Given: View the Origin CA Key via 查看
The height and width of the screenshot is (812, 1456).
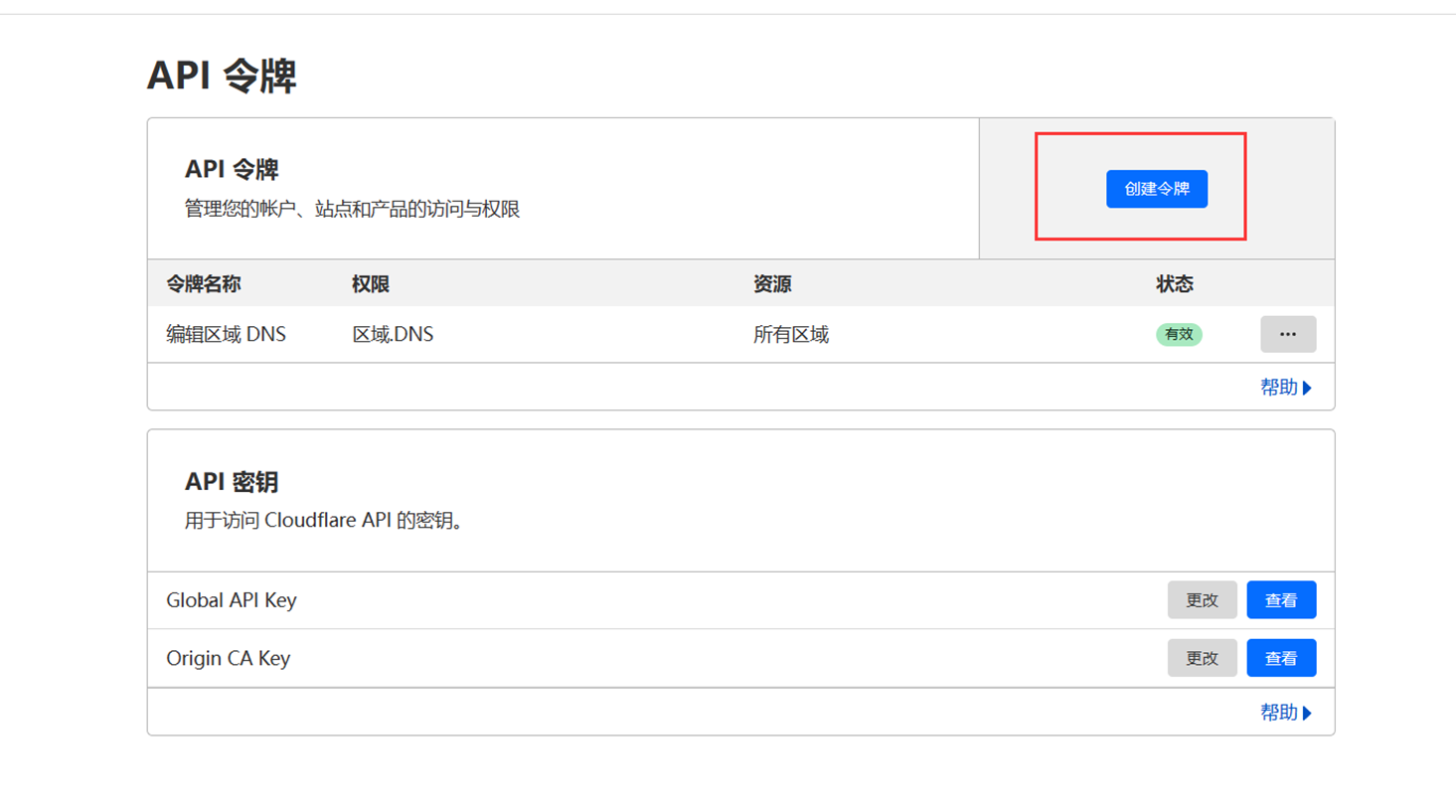Looking at the screenshot, I should (1280, 658).
